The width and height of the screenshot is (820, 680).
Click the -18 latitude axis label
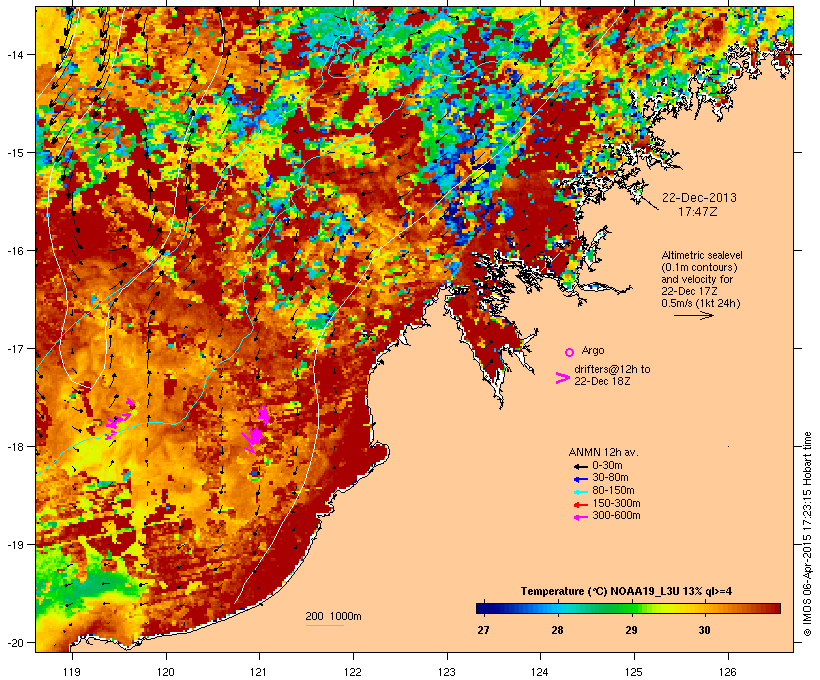(14, 447)
